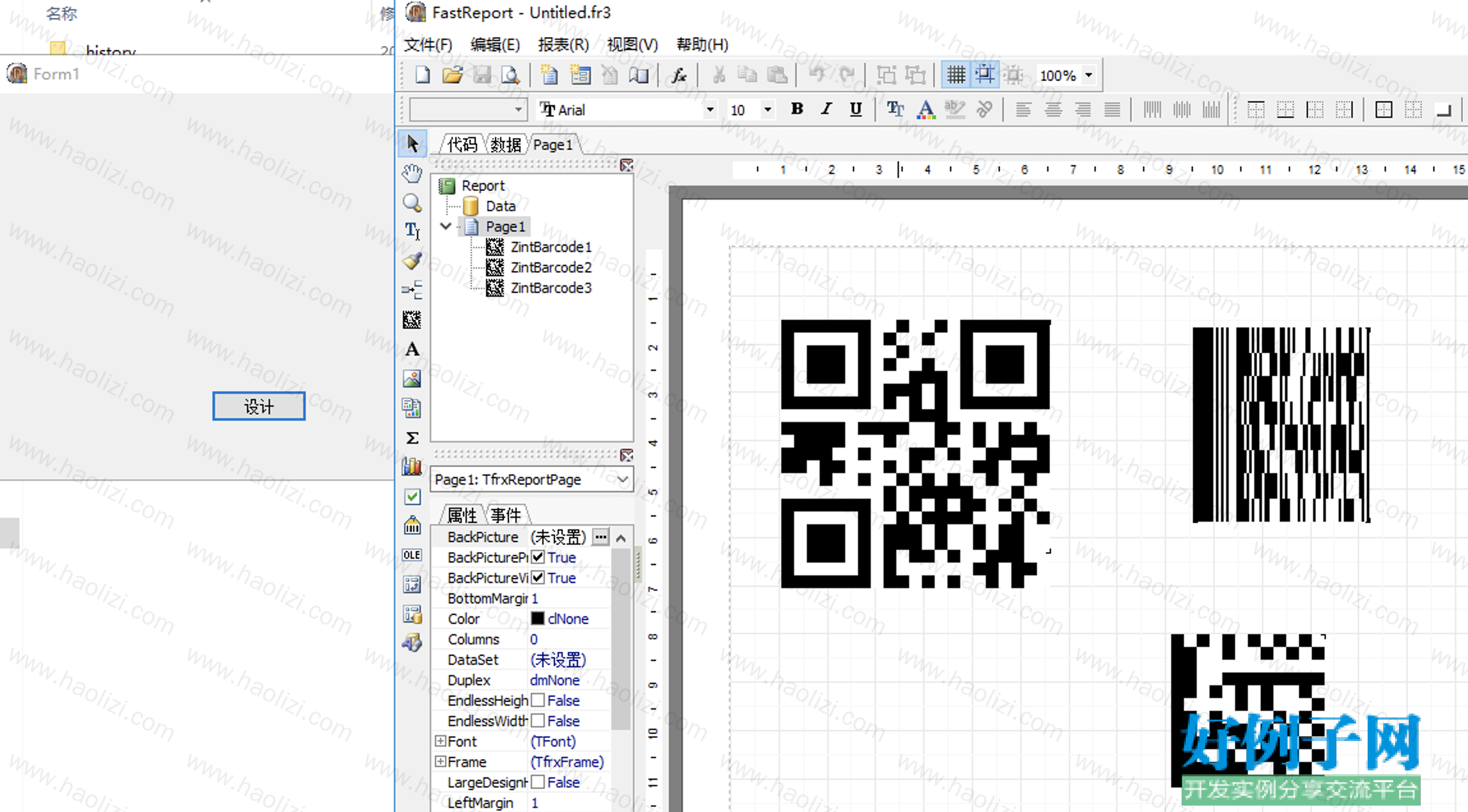Justify text in the format toolbar

tap(1113, 110)
